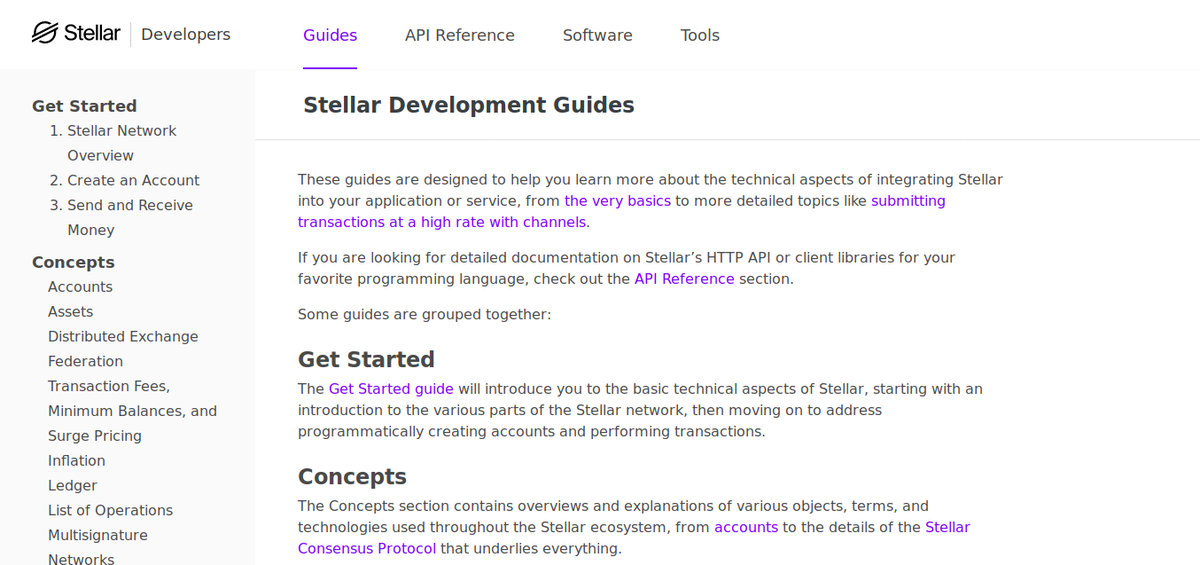The image size is (1200, 565).
Task: Click the Get Started section heading
Action: coord(366,359)
